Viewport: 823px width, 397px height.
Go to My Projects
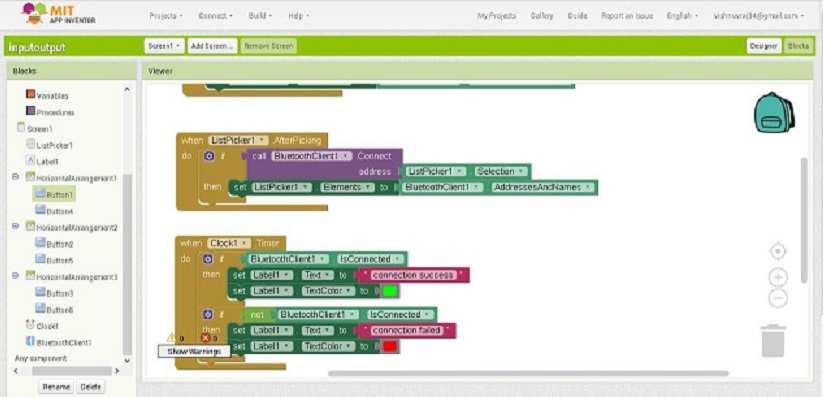tap(496, 16)
